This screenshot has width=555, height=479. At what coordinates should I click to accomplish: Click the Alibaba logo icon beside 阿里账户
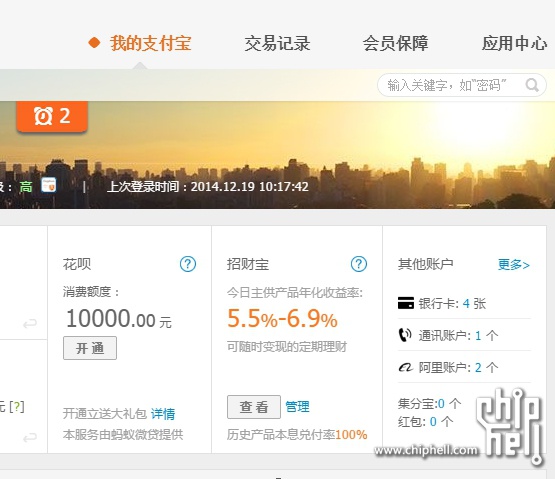(406, 367)
